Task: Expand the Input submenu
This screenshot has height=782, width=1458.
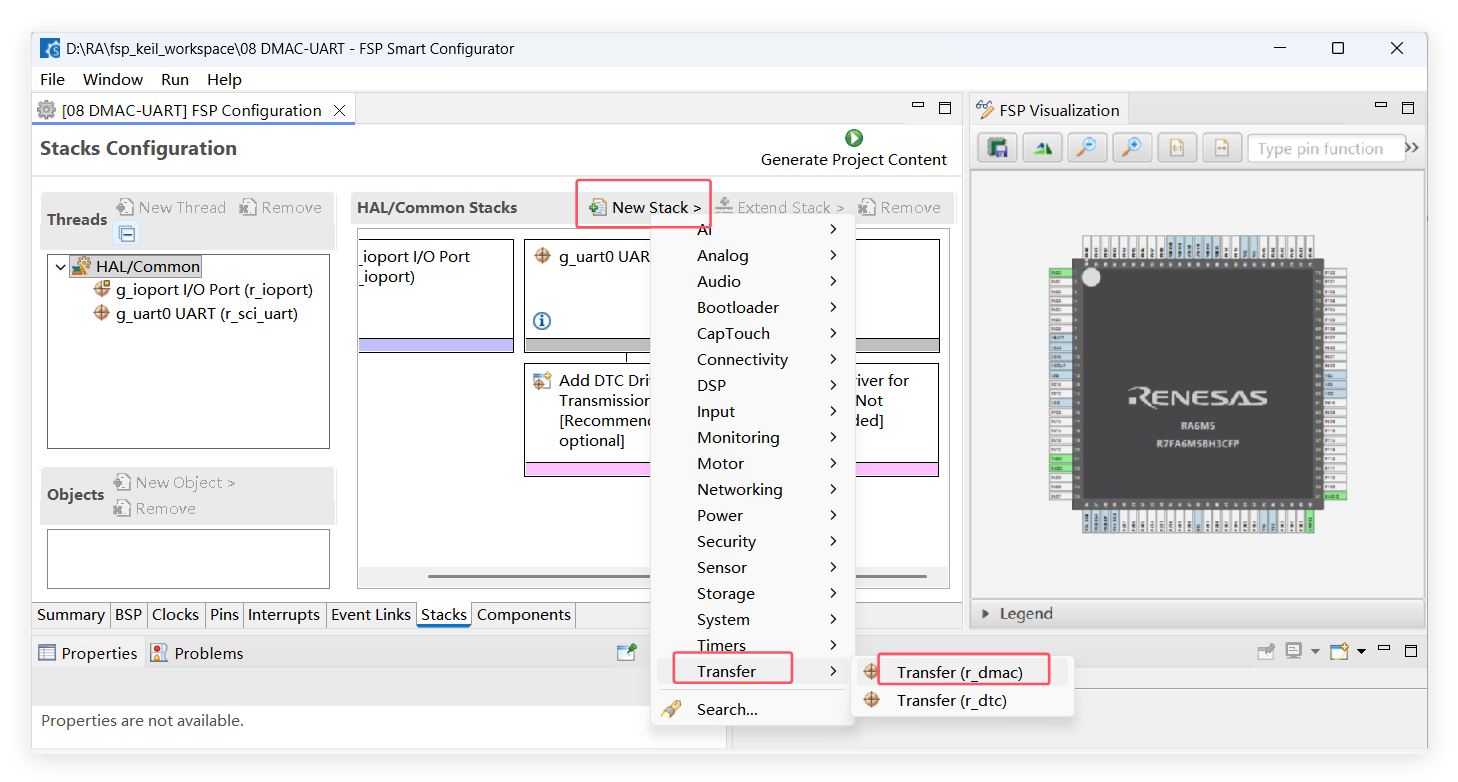Action: point(752,411)
